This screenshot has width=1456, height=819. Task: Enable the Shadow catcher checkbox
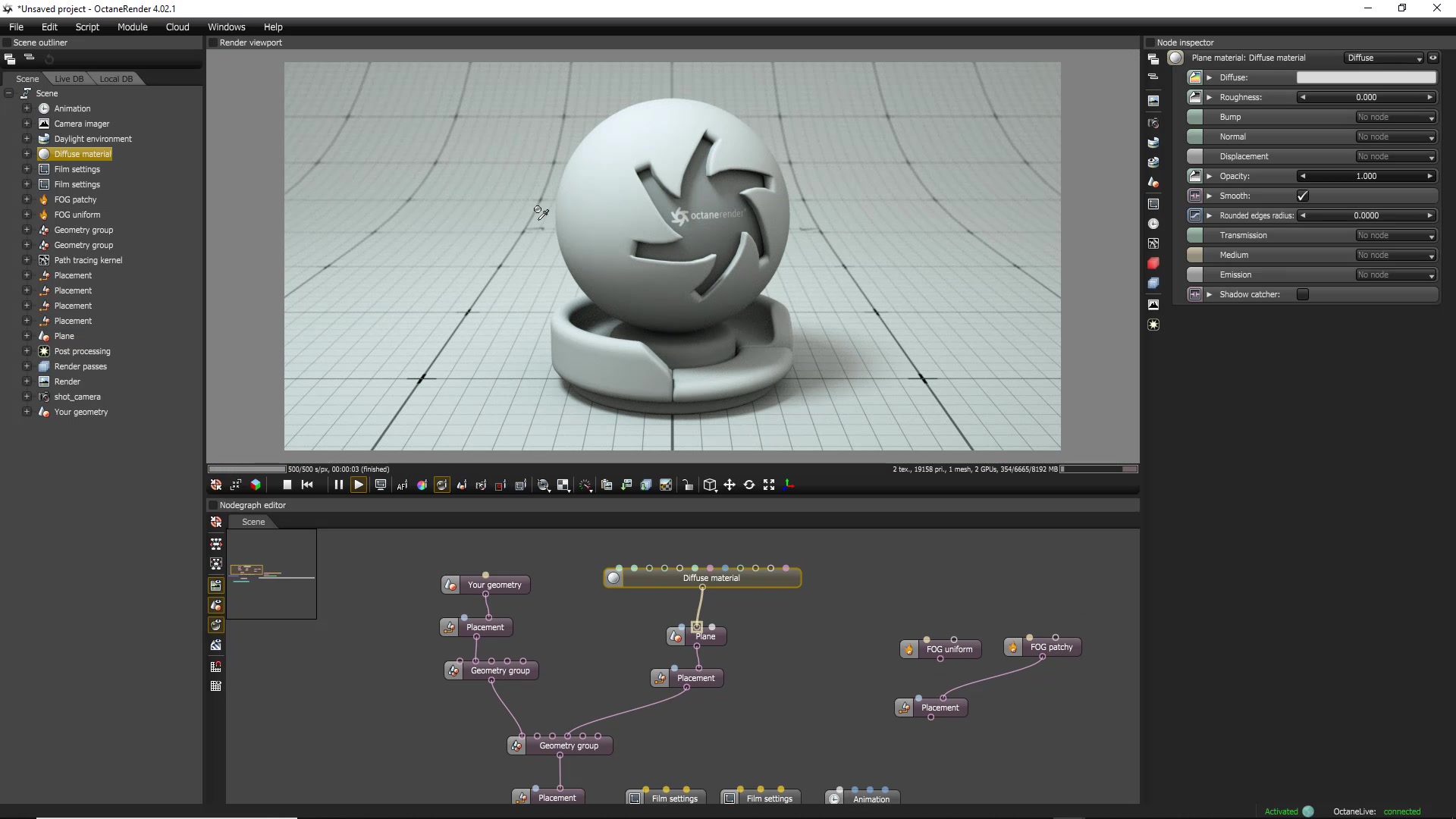(1303, 294)
